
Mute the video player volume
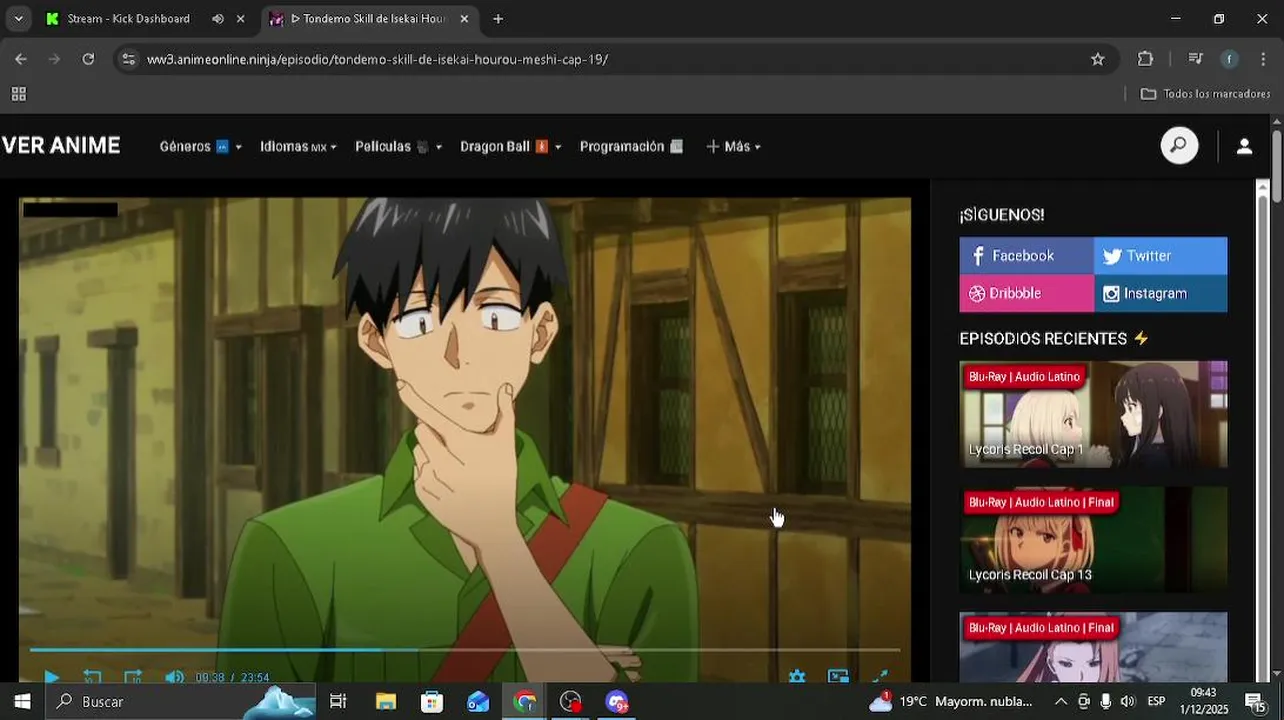coord(174,677)
